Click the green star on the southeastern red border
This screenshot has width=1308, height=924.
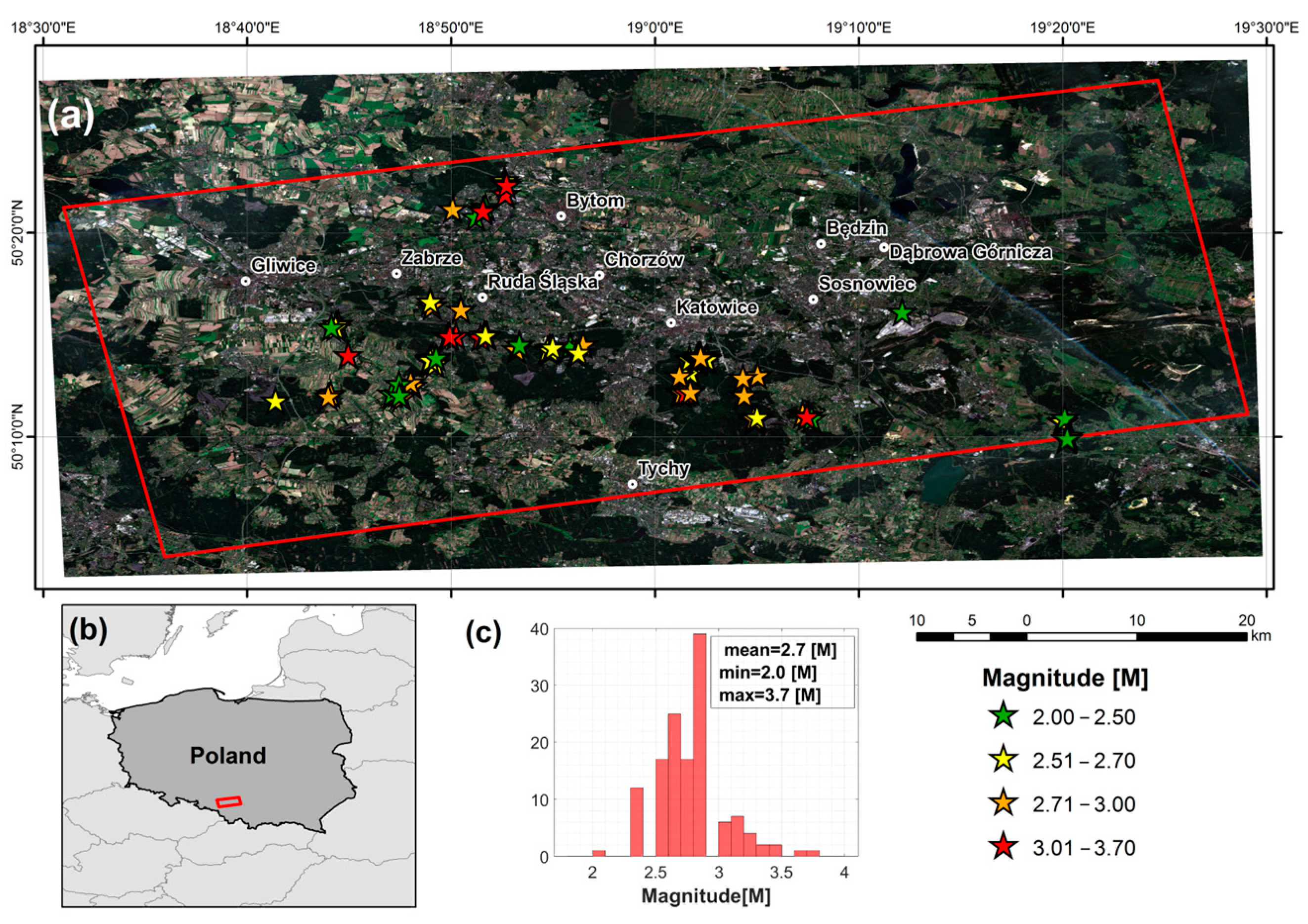point(1067,439)
